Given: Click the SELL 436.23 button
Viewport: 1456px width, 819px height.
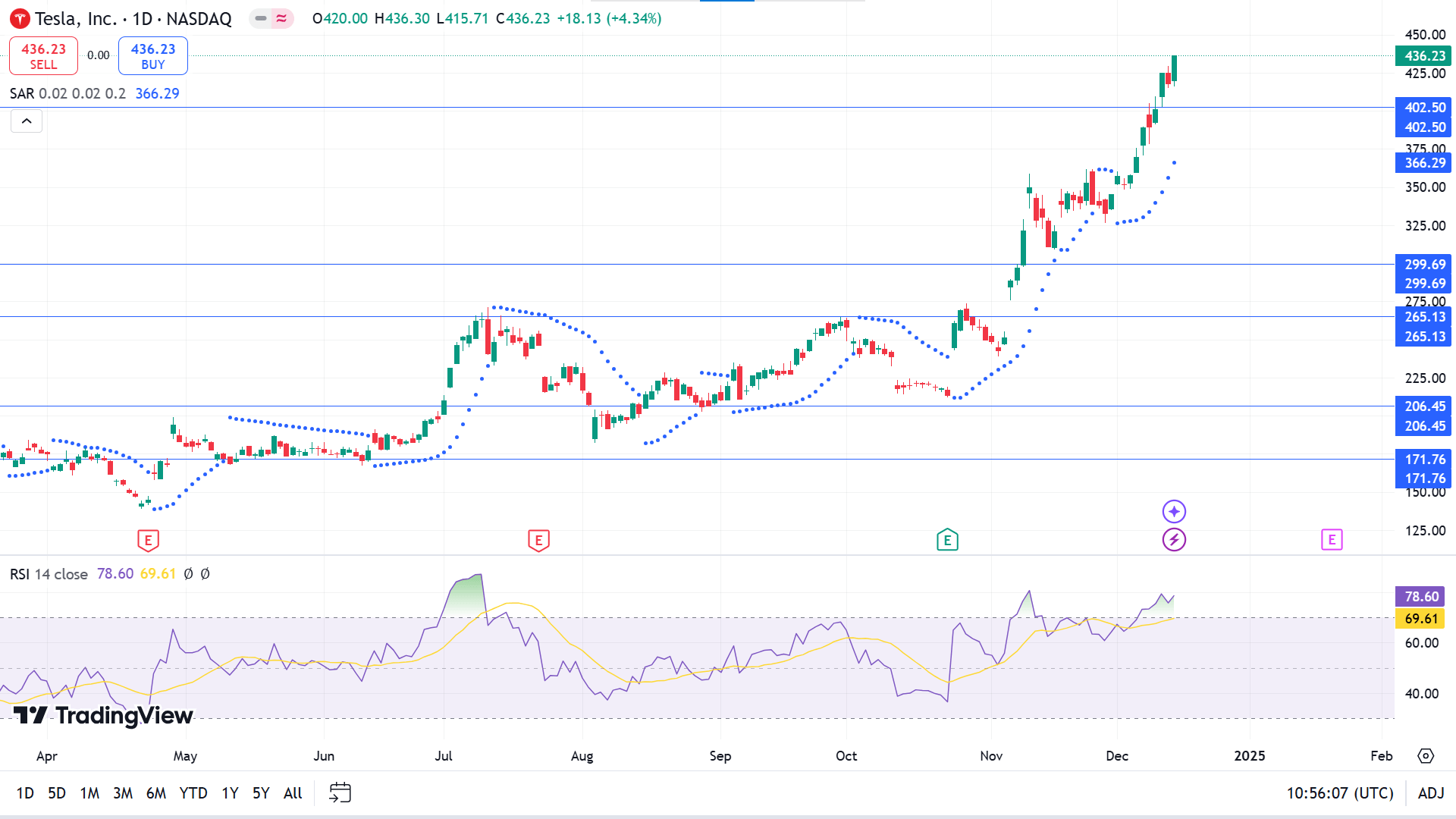Looking at the screenshot, I should (43, 55).
